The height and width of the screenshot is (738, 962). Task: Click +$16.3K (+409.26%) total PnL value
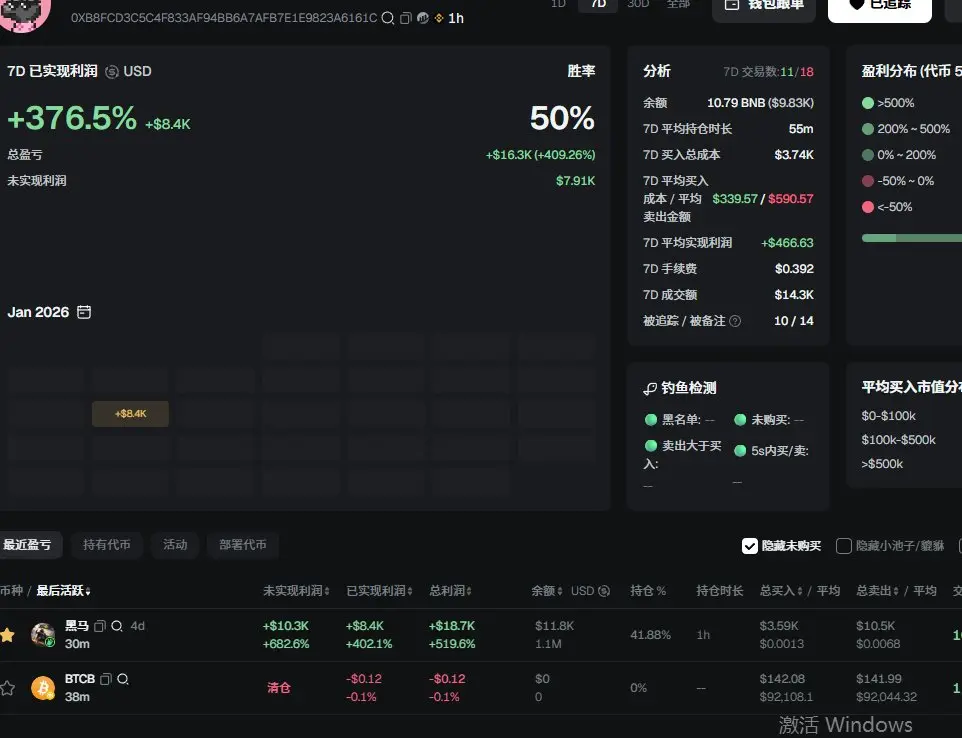[x=541, y=155]
